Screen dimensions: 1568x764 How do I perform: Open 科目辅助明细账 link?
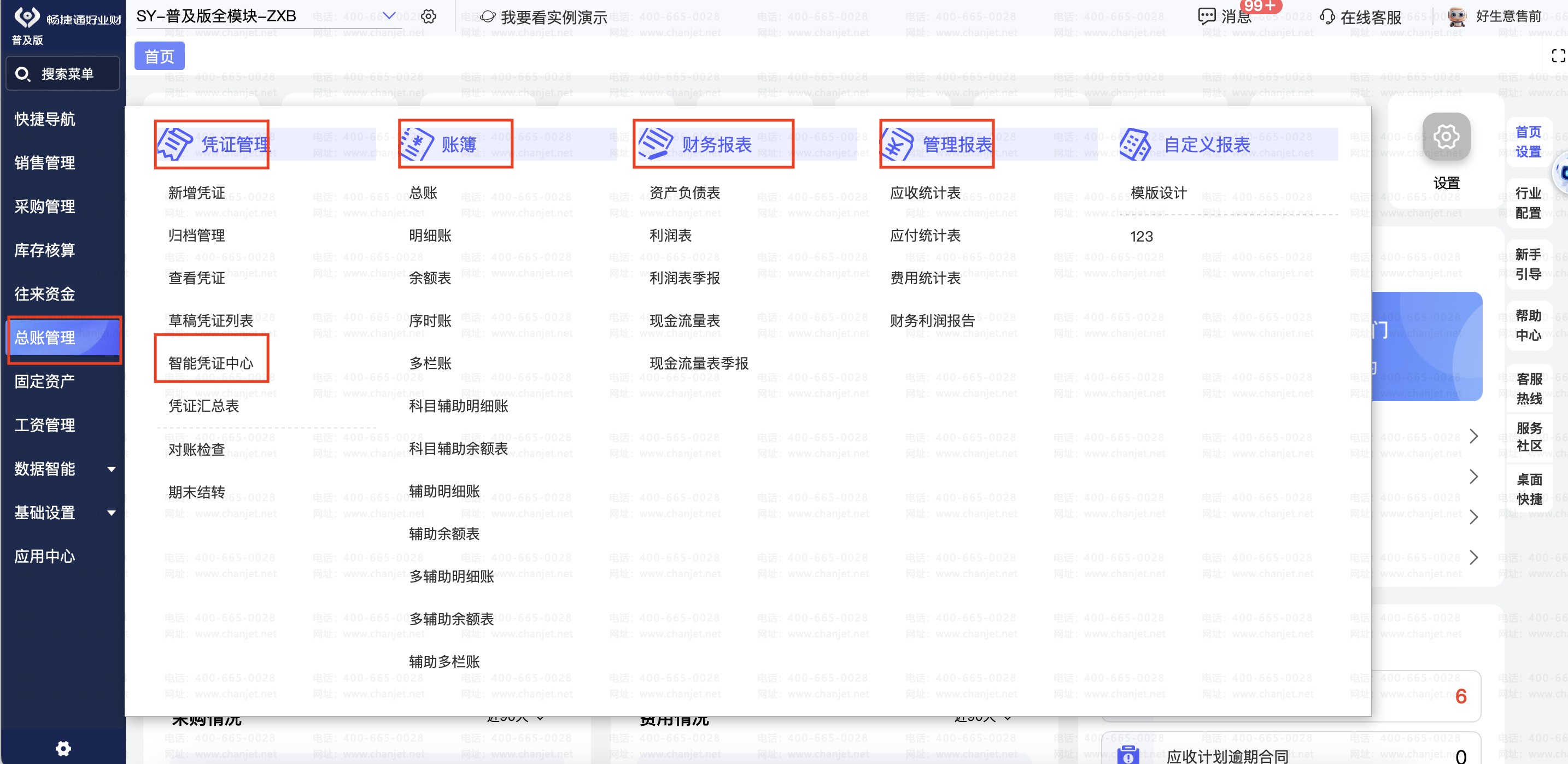point(458,405)
